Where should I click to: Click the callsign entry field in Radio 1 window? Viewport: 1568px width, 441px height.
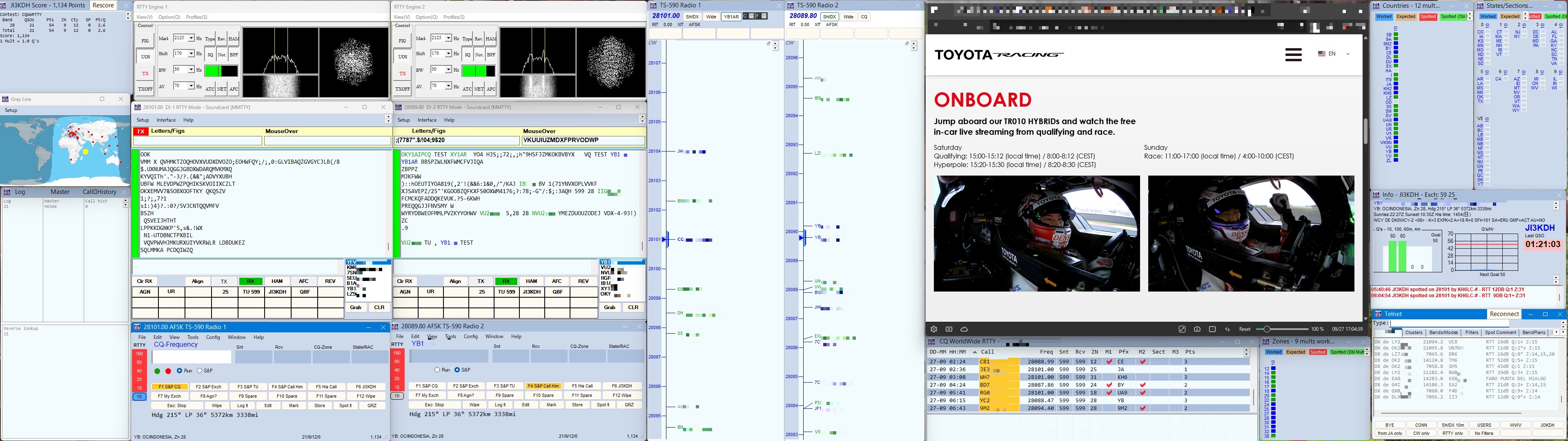191,357
